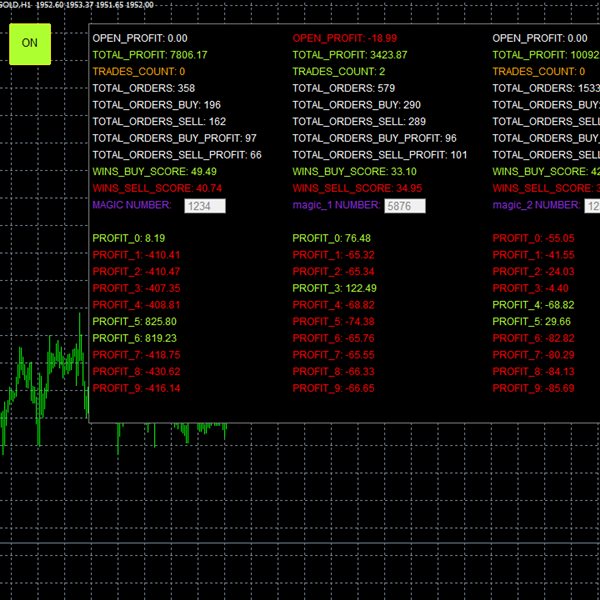The width and height of the screenshot is (600, 600).
Task: Select the PROFIT_5: 29.66 entry
Action: (532, 321)
